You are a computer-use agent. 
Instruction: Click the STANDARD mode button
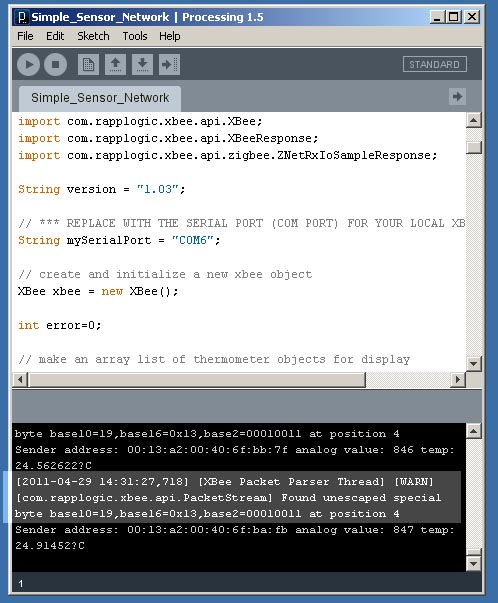[x=435, y=64]
